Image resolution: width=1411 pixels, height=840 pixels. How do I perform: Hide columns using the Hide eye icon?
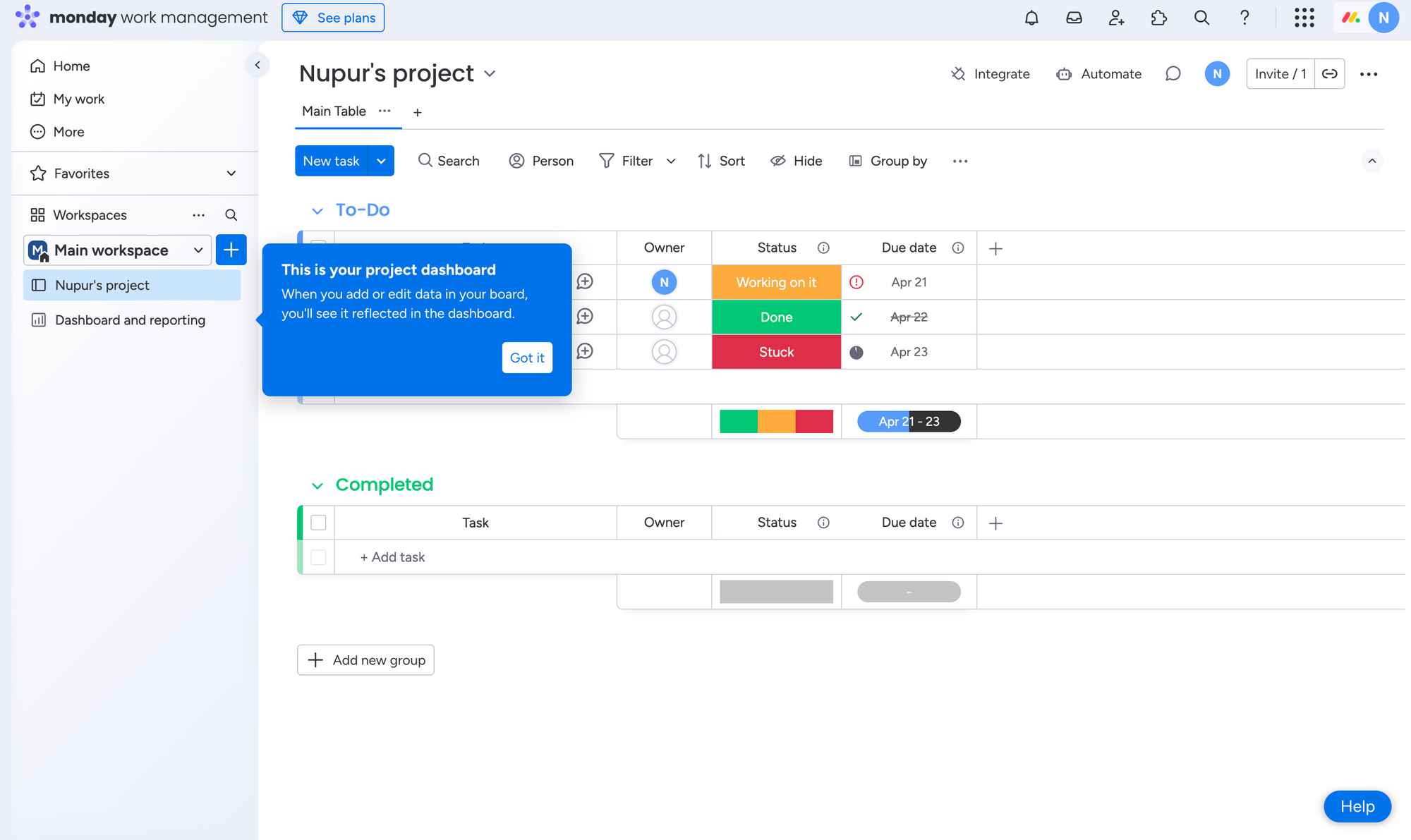(x=796, y=161)
